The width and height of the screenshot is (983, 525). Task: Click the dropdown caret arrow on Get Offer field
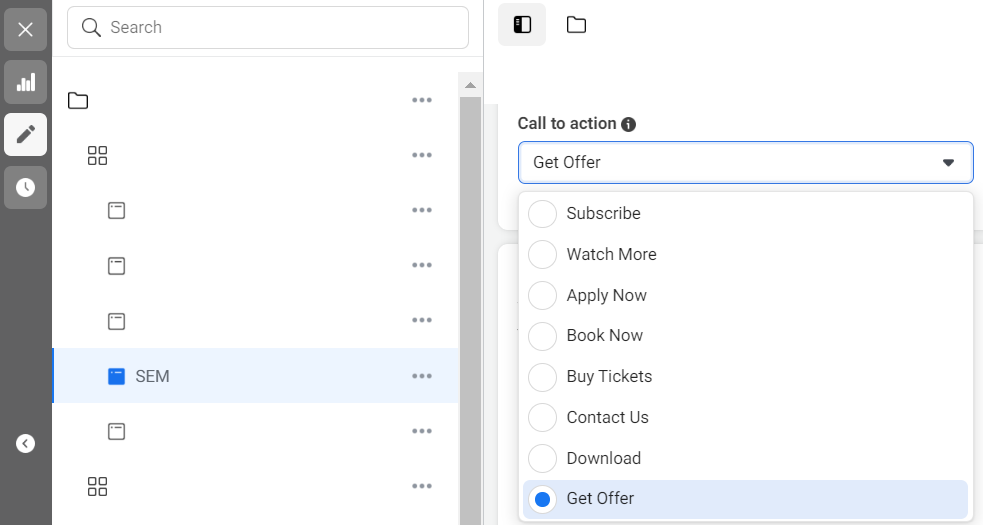point(948,162)
